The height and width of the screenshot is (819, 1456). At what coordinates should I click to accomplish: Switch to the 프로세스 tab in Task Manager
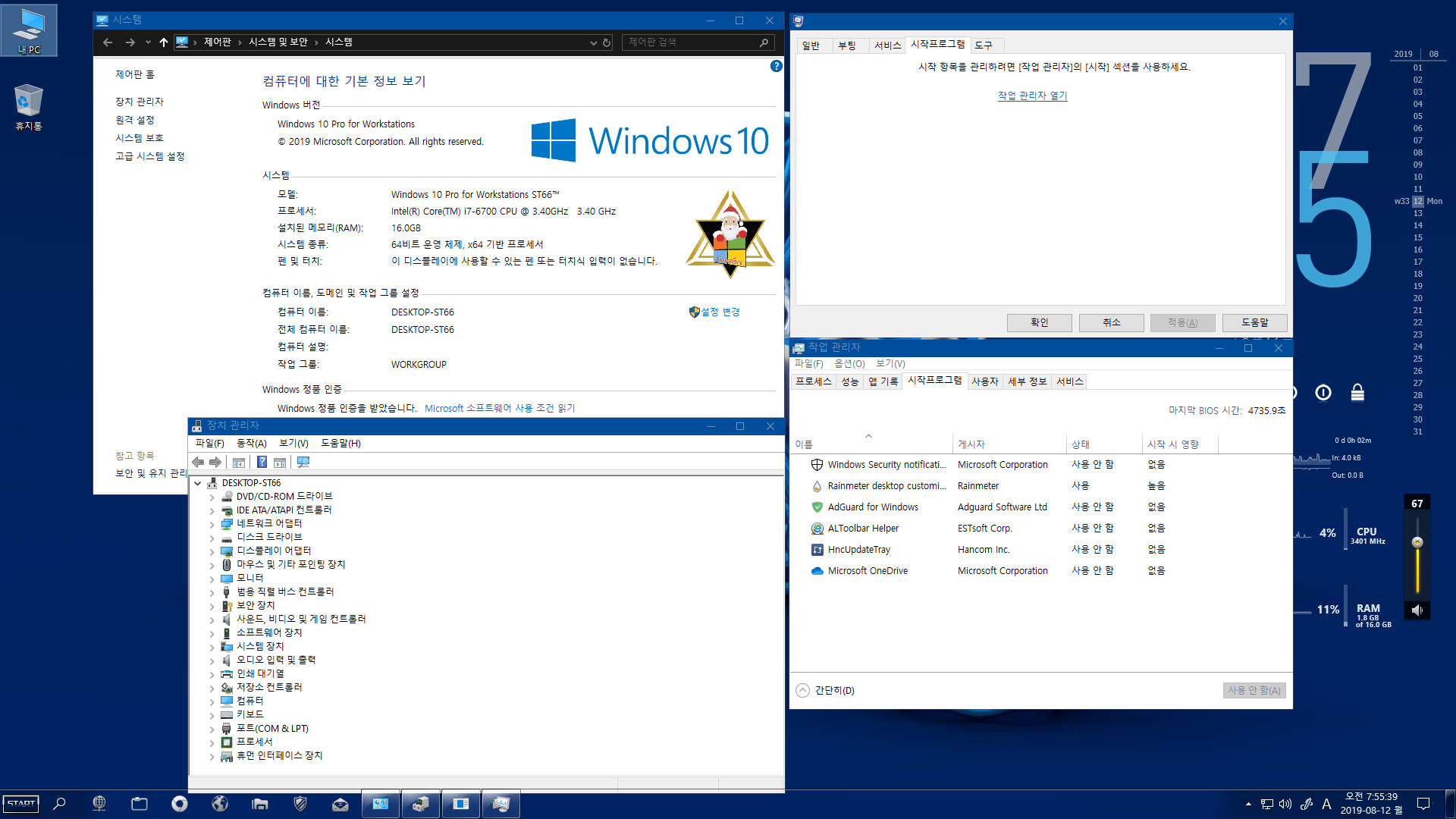click(813, 381)
